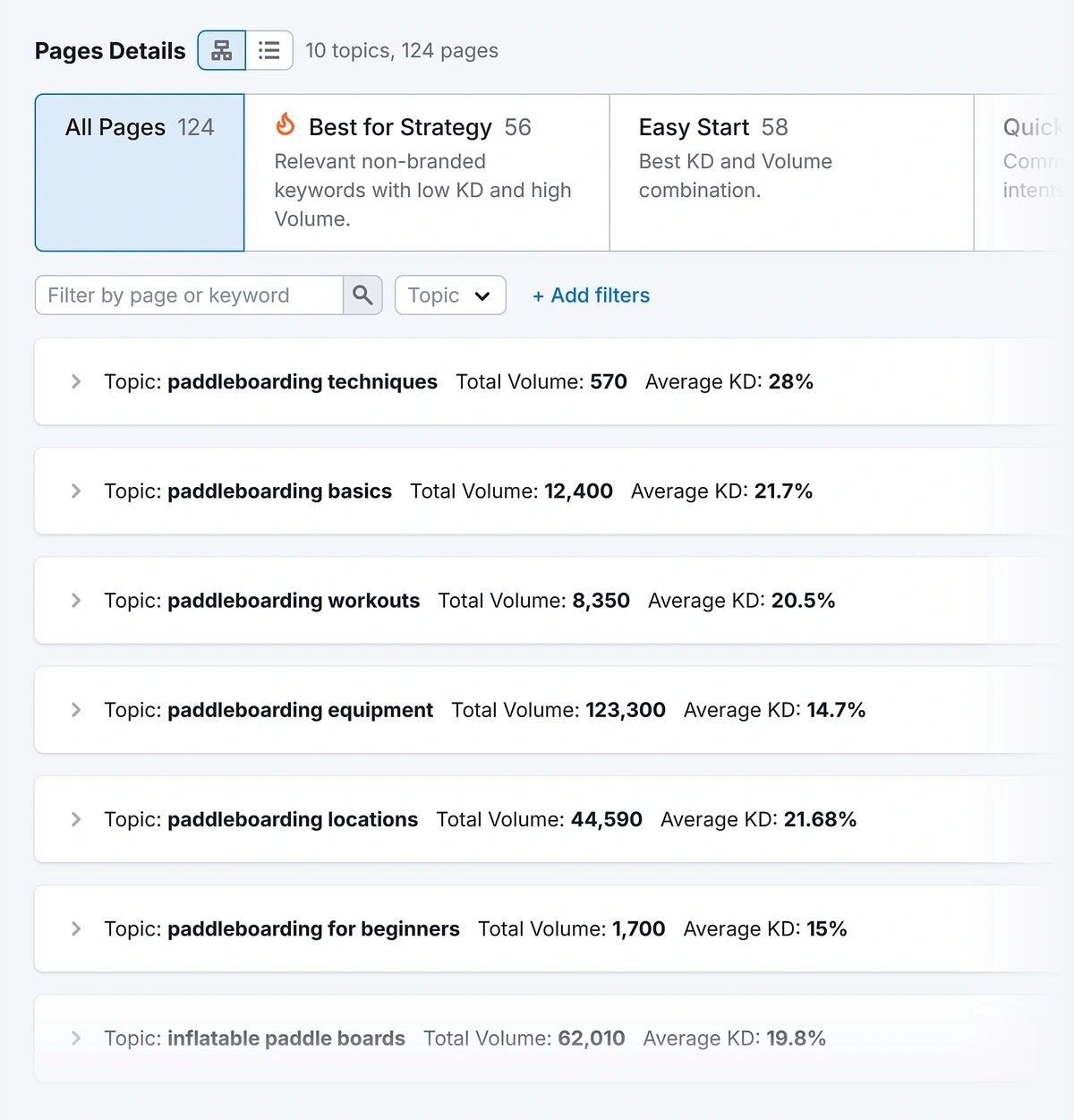Screen dimensions: 1074x1120
Task: Click Average KD 14.7% value
Action: point(837,710)
